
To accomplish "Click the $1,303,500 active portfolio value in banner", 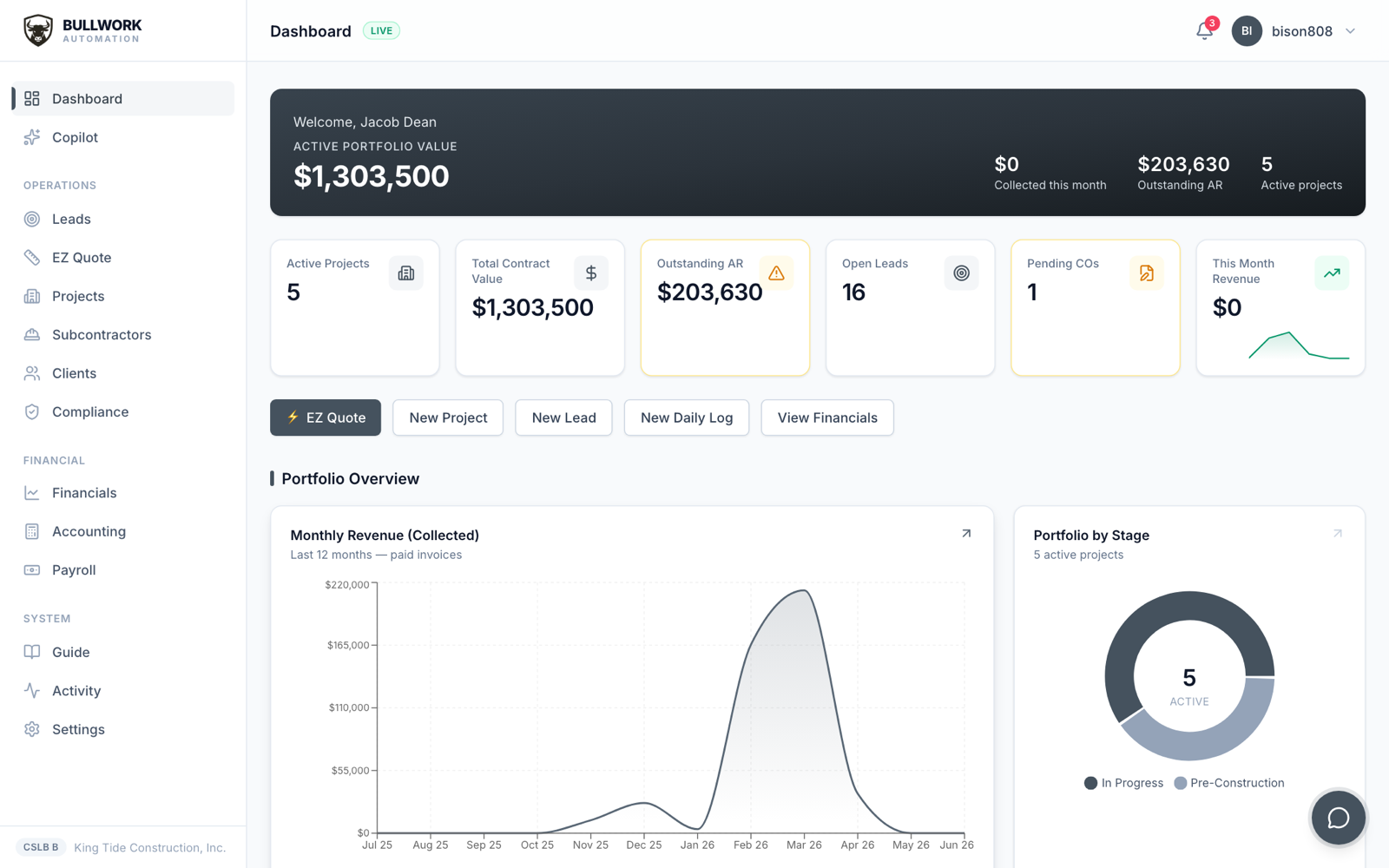I will pyautogui.click(x=371, y=176).
